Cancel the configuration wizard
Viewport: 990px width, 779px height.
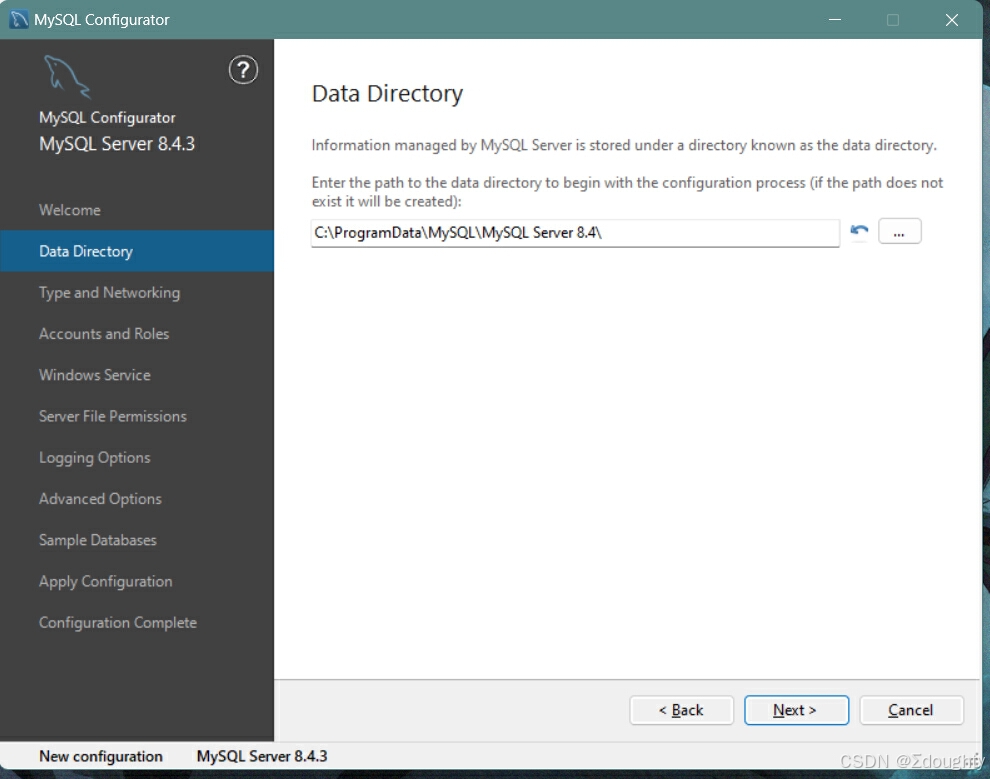(911, 710)
